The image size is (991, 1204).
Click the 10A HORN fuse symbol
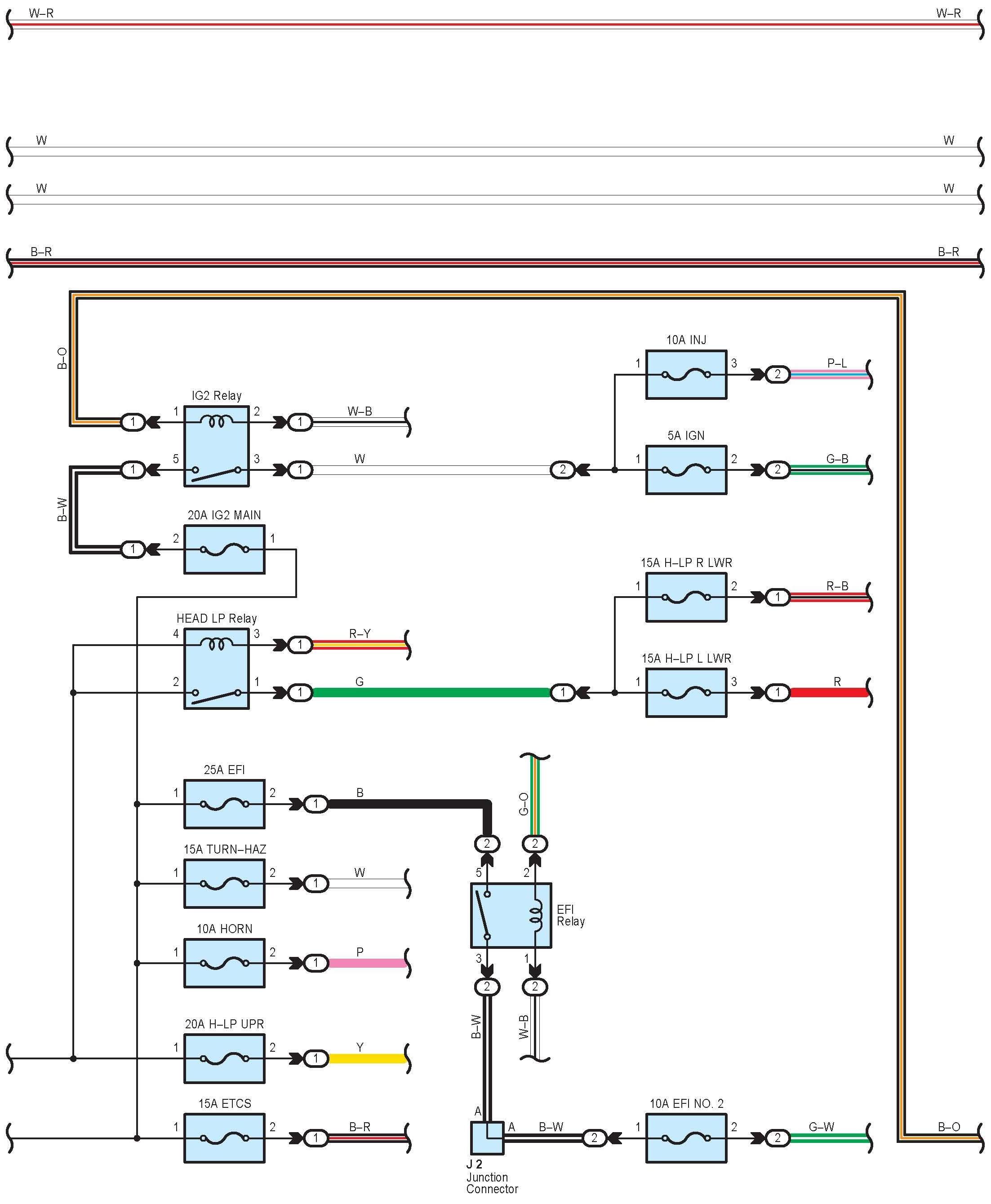[x=224, y=963]
